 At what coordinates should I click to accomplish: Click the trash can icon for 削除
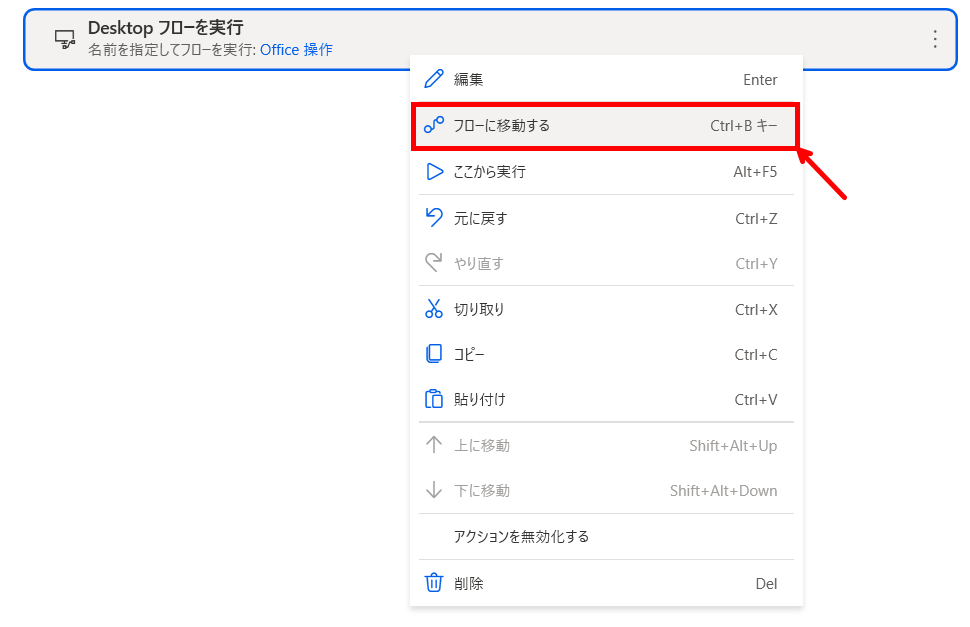[x=434, y=583]
